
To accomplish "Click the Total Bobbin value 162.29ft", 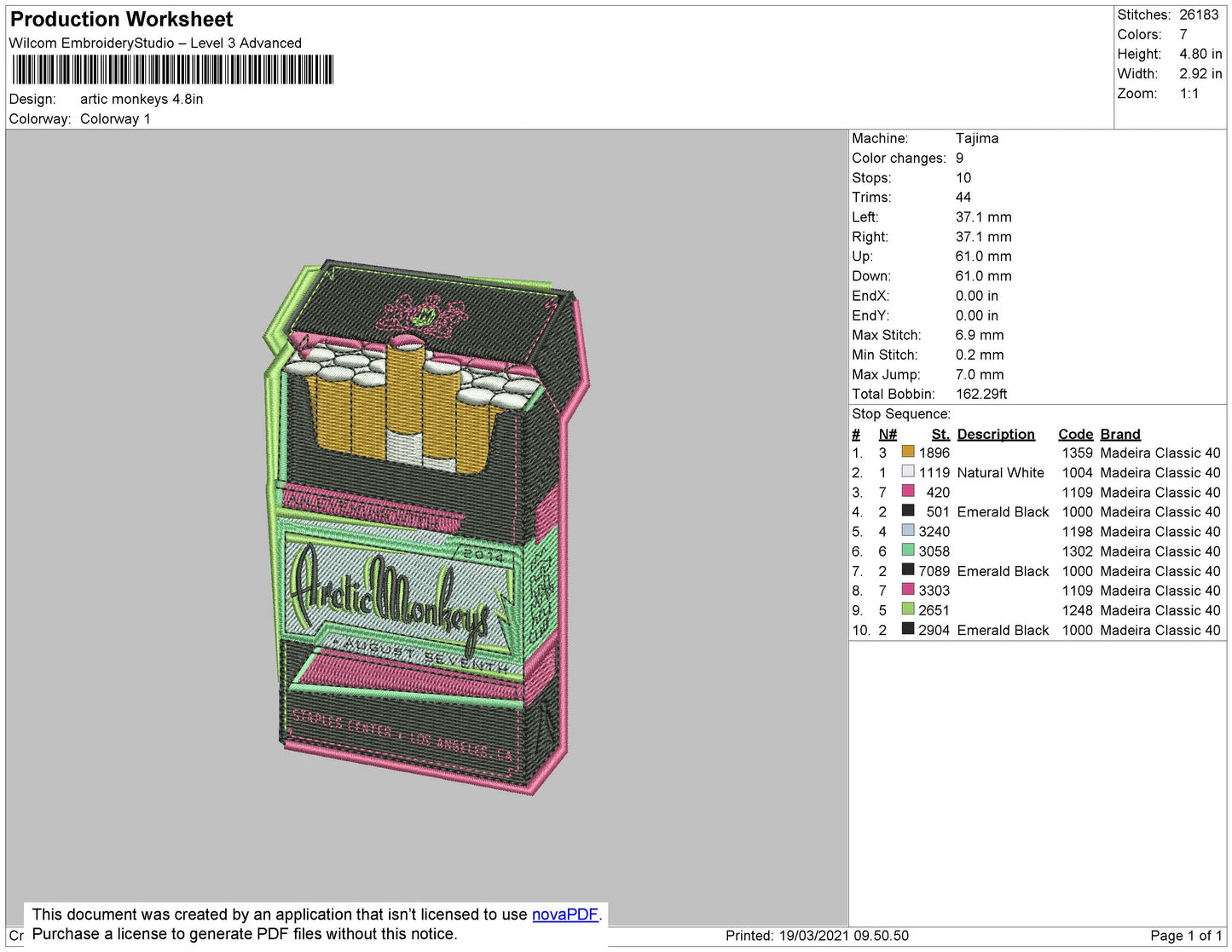I will click(981, 394).
